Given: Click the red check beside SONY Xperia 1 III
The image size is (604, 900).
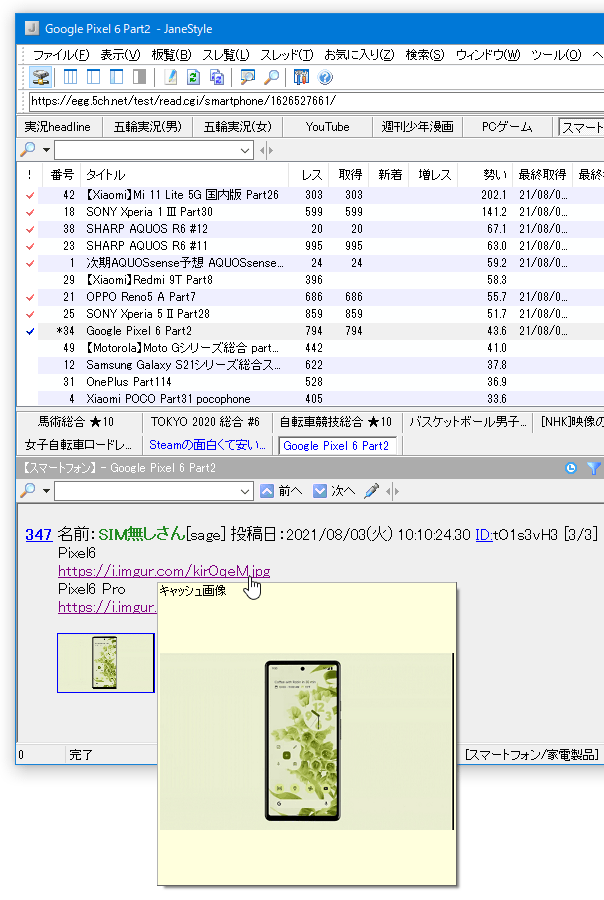Looking at the screenshot, I should point(30,212).
